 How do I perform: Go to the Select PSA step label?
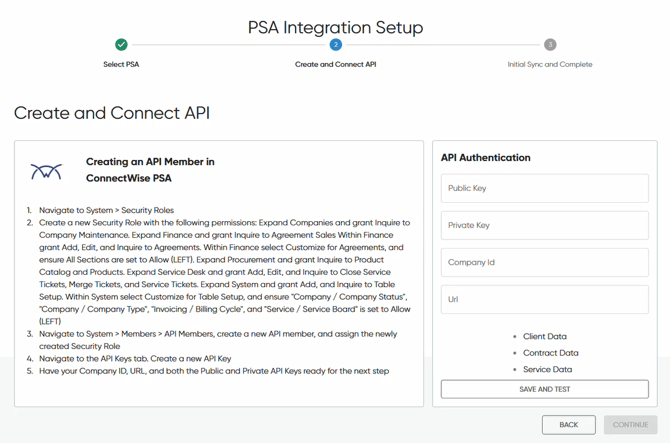click(121, 64)
